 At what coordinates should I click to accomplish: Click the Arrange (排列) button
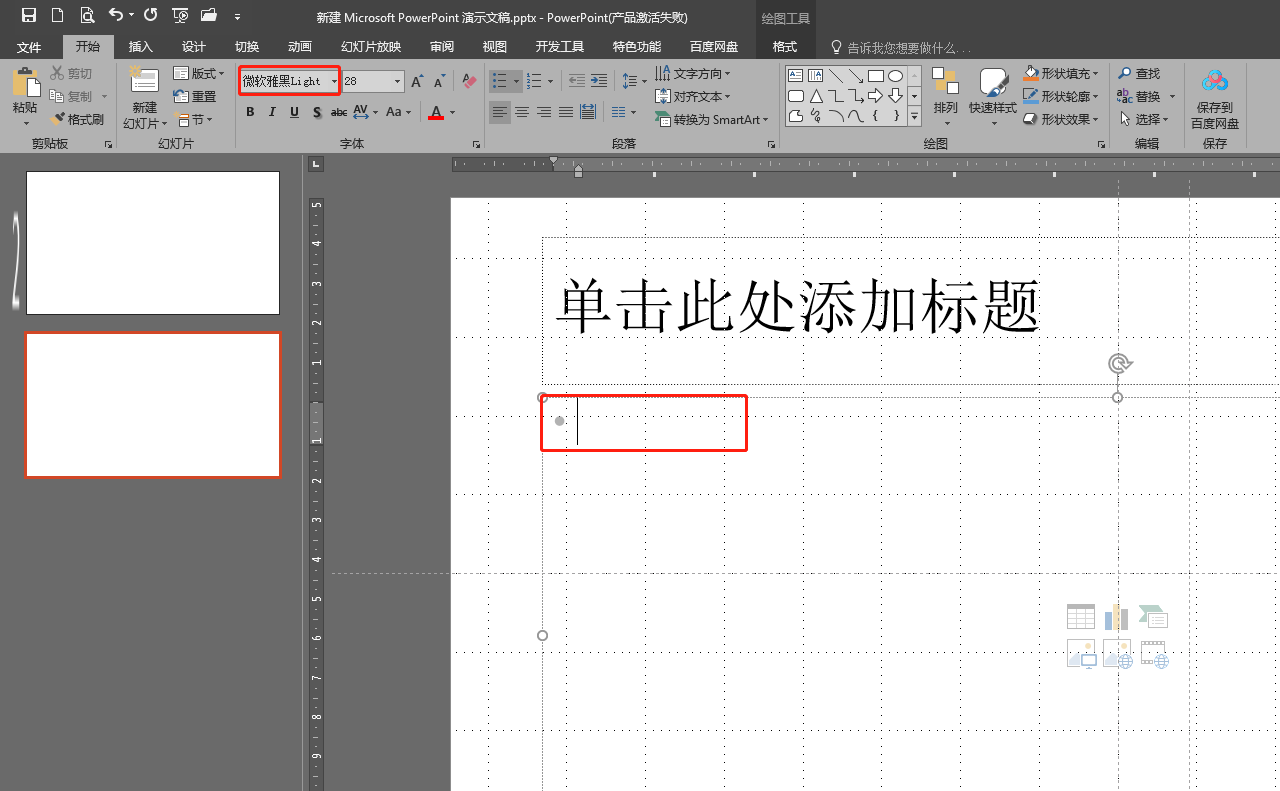click(945, 97)
